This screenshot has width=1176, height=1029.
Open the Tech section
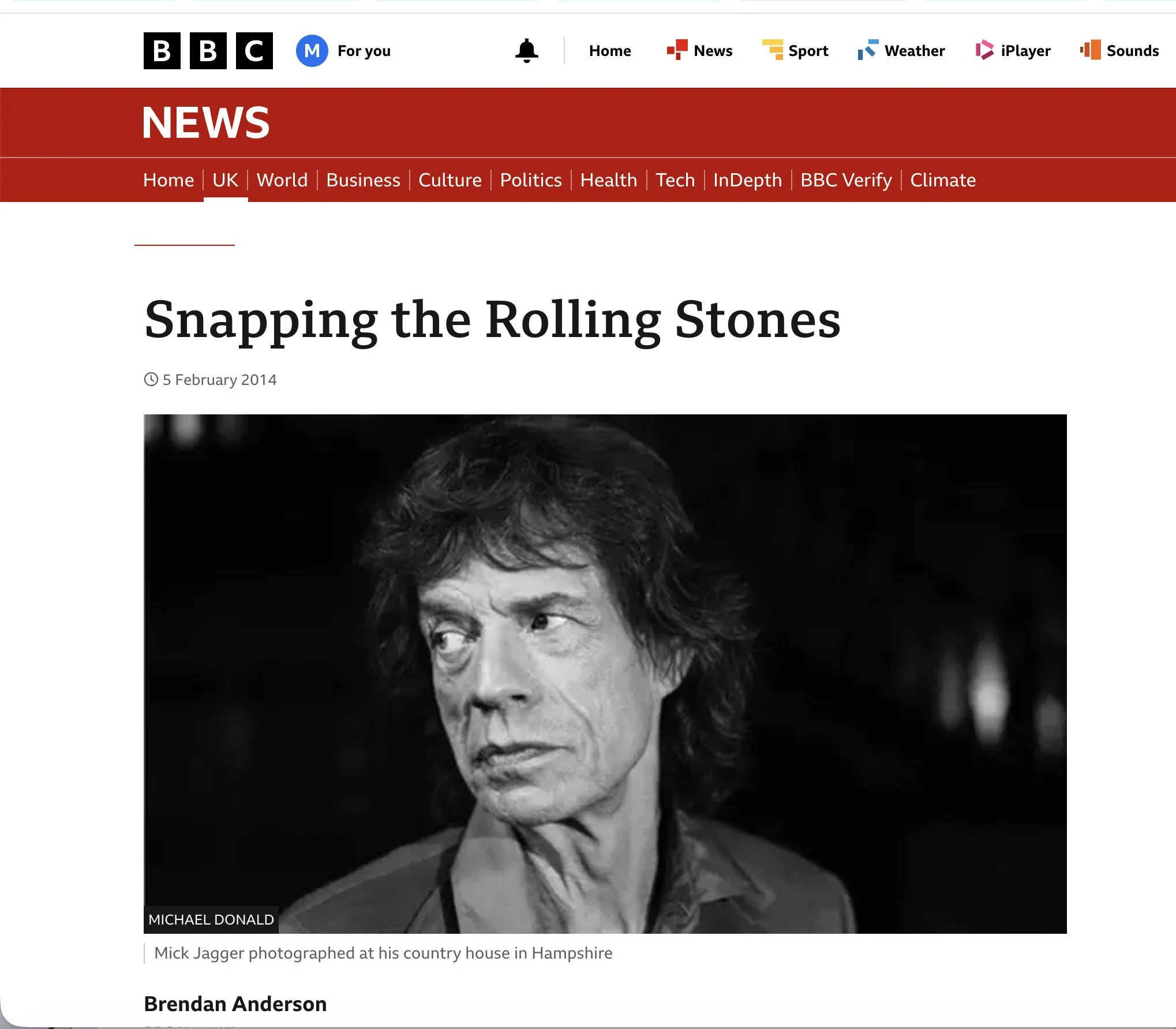675,180
